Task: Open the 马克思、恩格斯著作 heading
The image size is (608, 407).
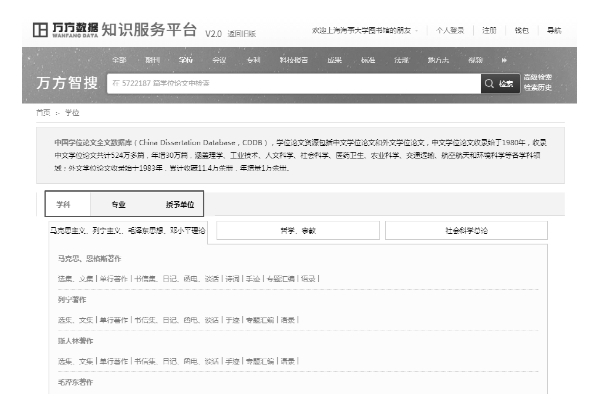Action: [x=89, y=259]
